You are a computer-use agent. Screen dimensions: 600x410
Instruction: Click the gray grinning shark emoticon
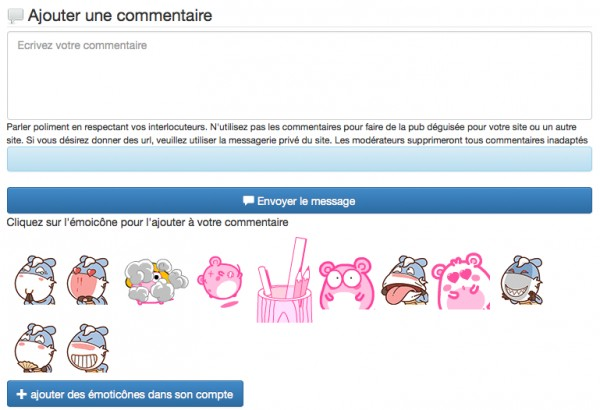(522, 280)
